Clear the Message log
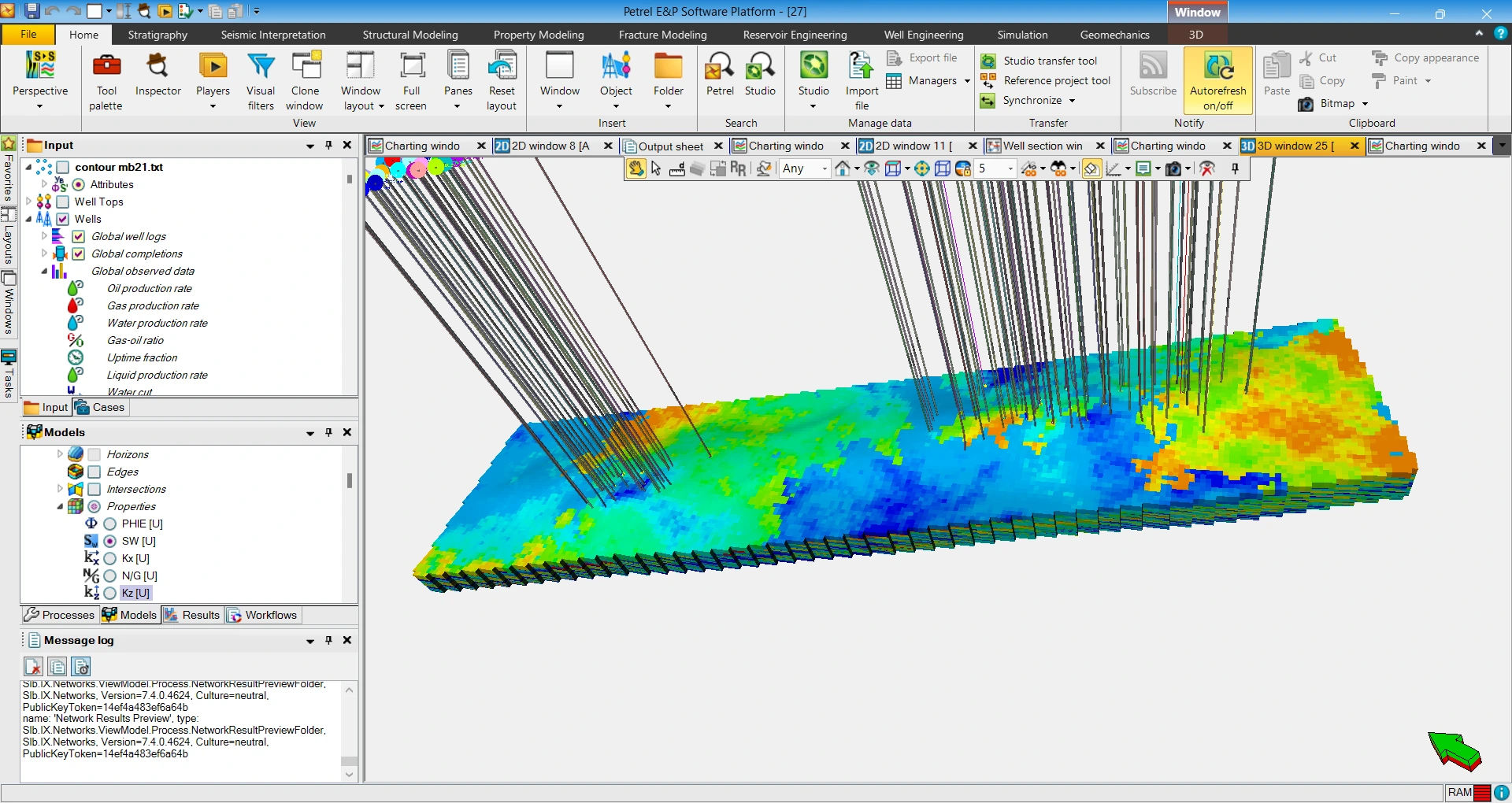This screenshot has height=803, width=1512. point(33,667)
